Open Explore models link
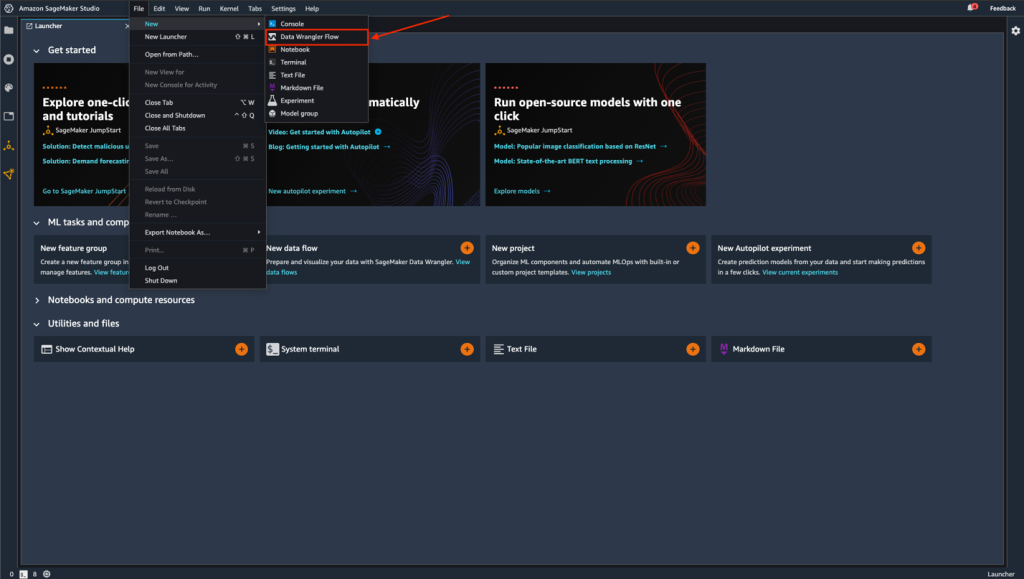The image size is (1024, 579). point(522,191)
